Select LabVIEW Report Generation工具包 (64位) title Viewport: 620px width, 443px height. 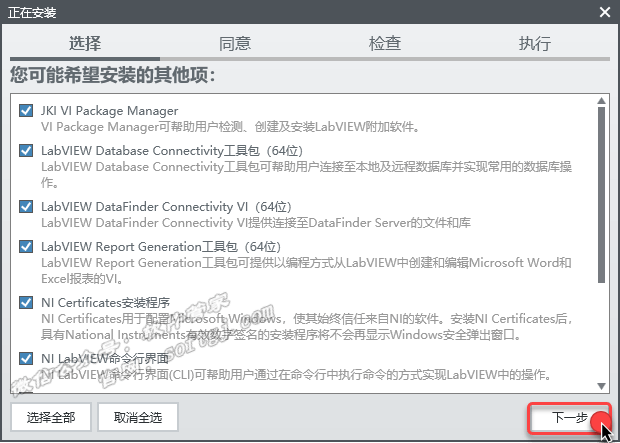click(x=161, y=247)
